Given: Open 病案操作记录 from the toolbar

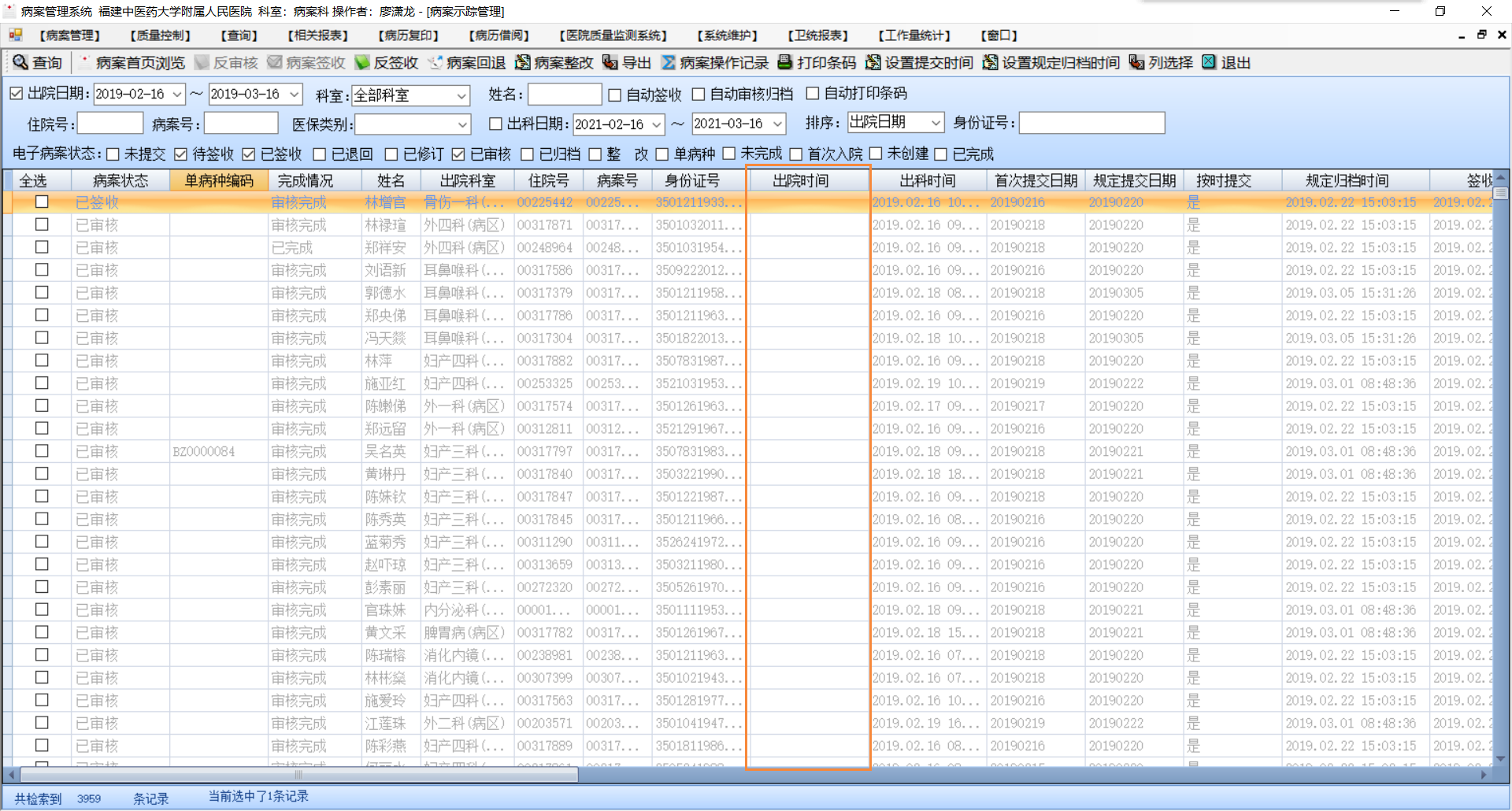Looking at the screenshot, I should click(x=715, y=63).
